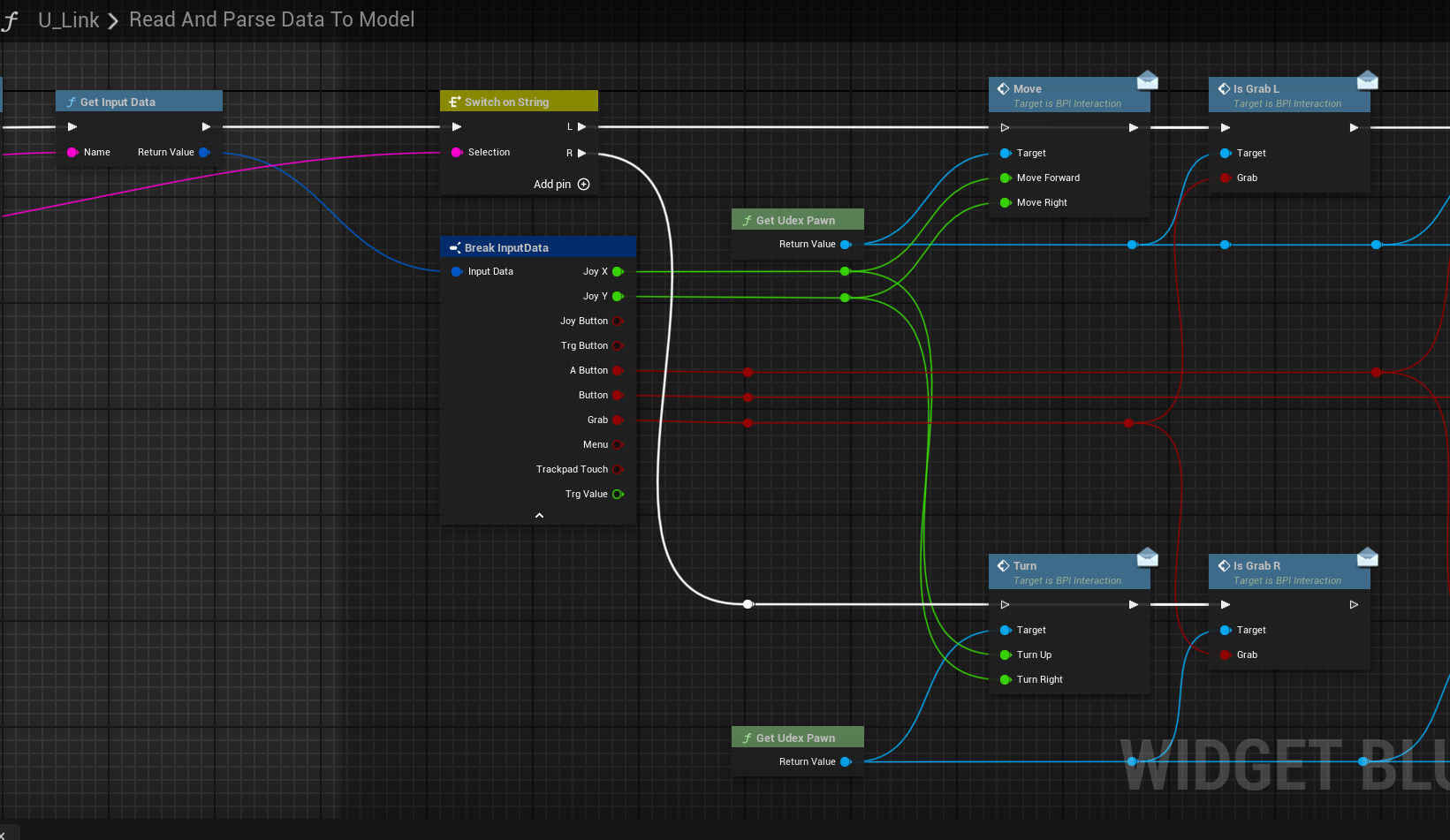Image resolution: width=1450 pixels, height=840 pixels.
Task: Click the Get Input Data function icon
Action: pyautogui.click(x=71, y=102)
